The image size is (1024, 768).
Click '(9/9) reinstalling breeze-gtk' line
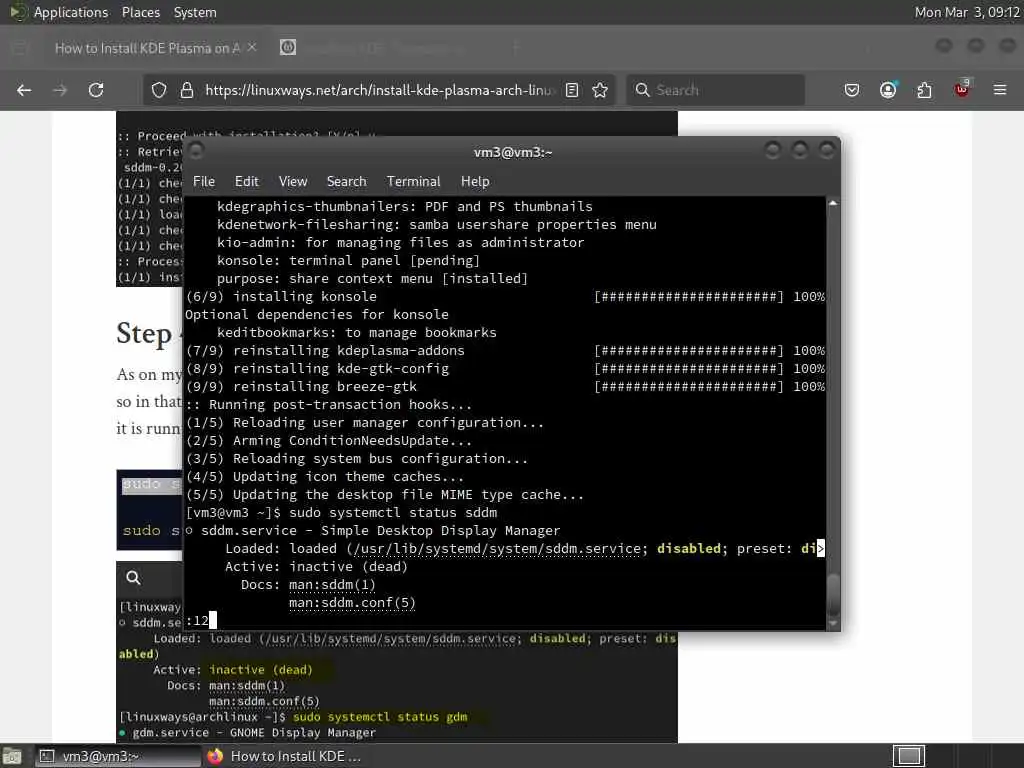(x=301, y=387)
